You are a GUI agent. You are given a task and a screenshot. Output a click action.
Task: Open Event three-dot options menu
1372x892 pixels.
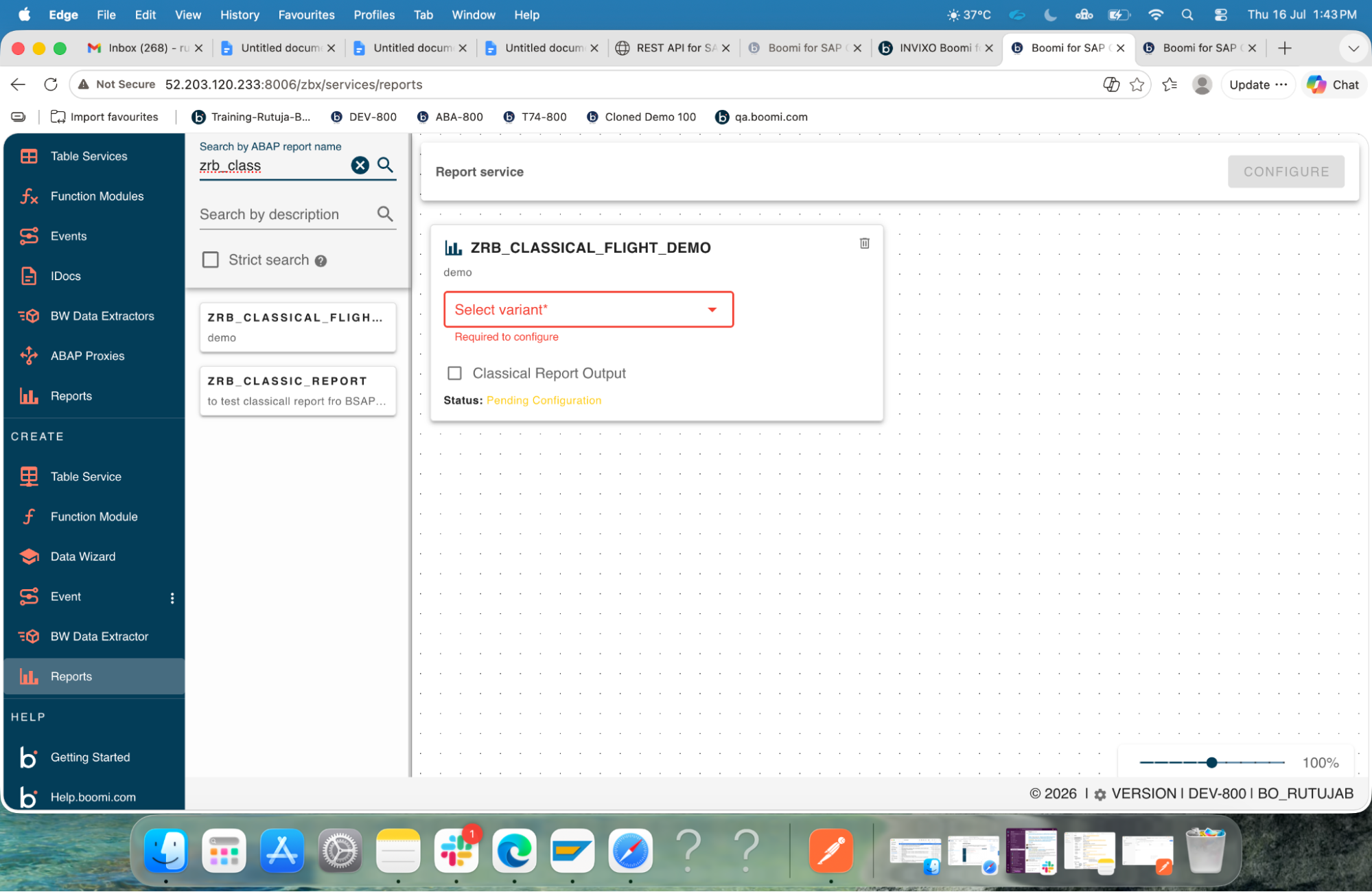pos(172,598)
